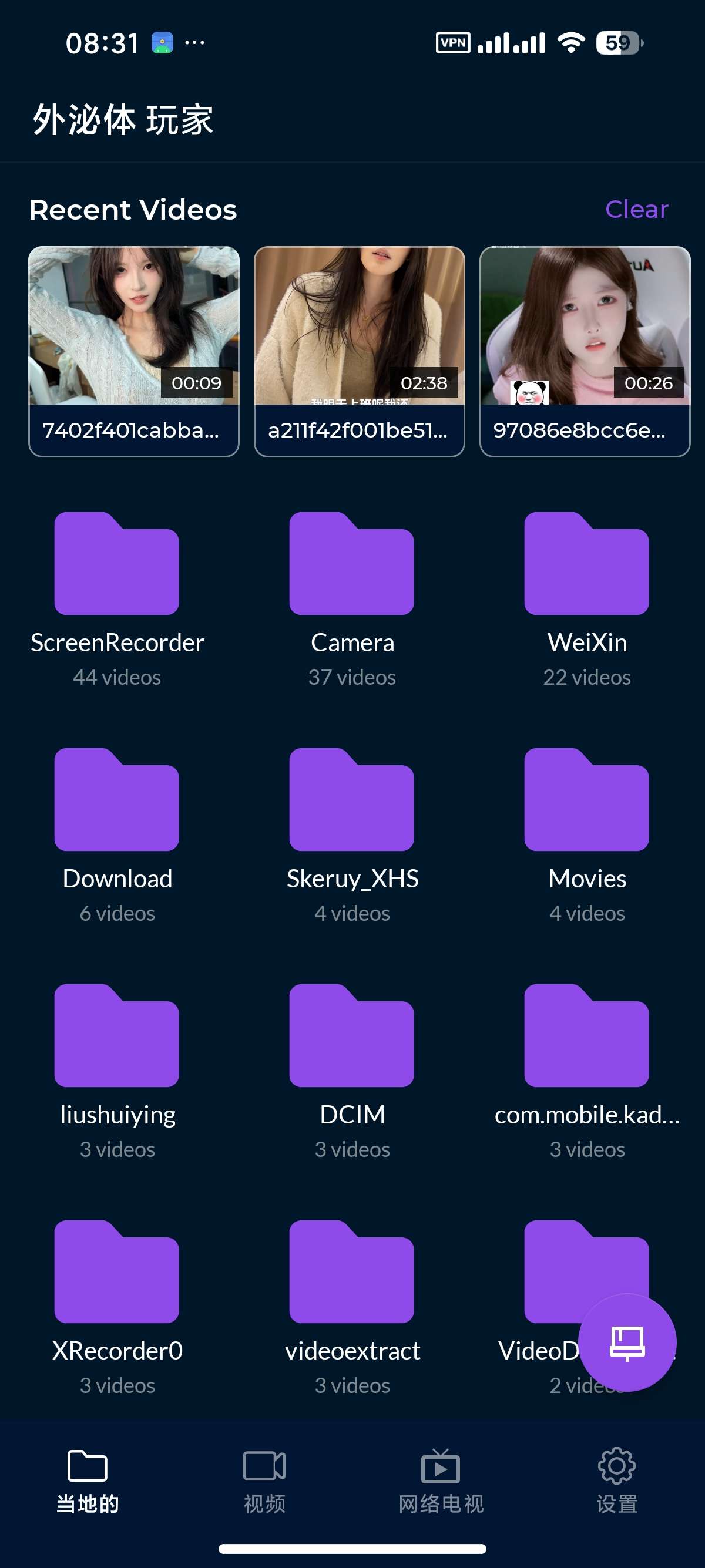Open the videoextract folder
The image size is (705, 1568).
point(352,1271)
